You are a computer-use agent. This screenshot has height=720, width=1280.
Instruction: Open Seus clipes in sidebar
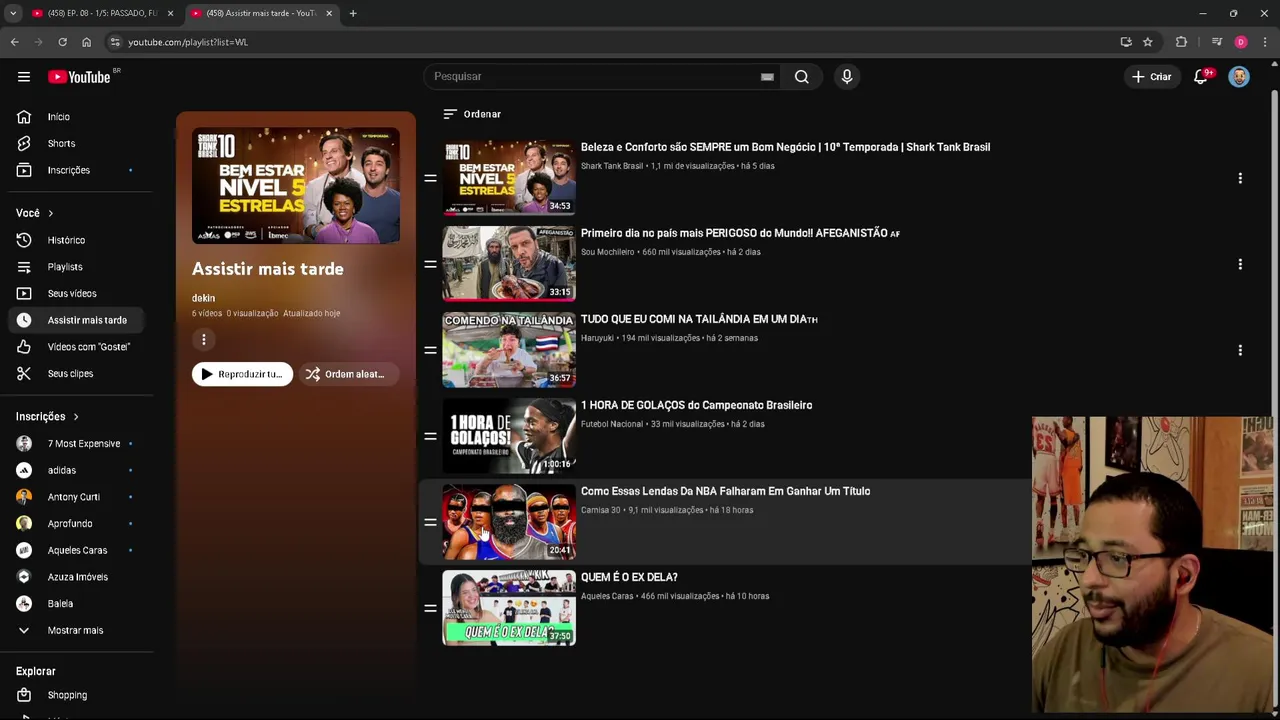tap(76, 373)
